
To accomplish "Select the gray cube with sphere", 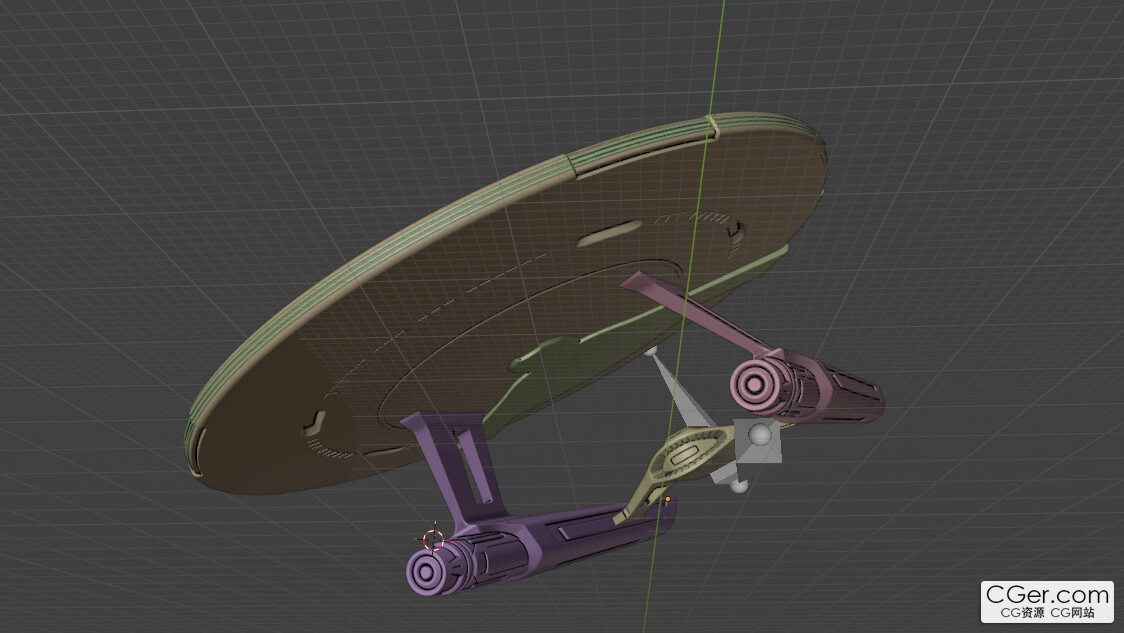I will (759, 440).
